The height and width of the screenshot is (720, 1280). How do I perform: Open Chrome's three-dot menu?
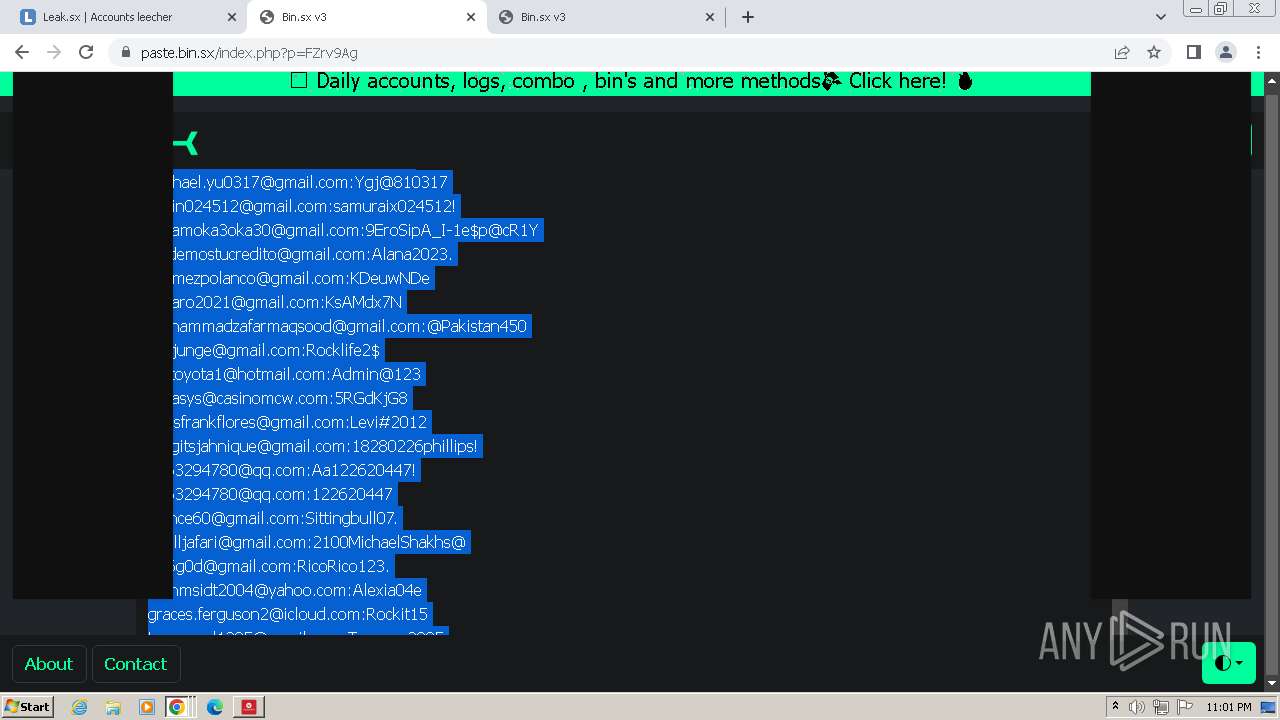click(1257, 52)
